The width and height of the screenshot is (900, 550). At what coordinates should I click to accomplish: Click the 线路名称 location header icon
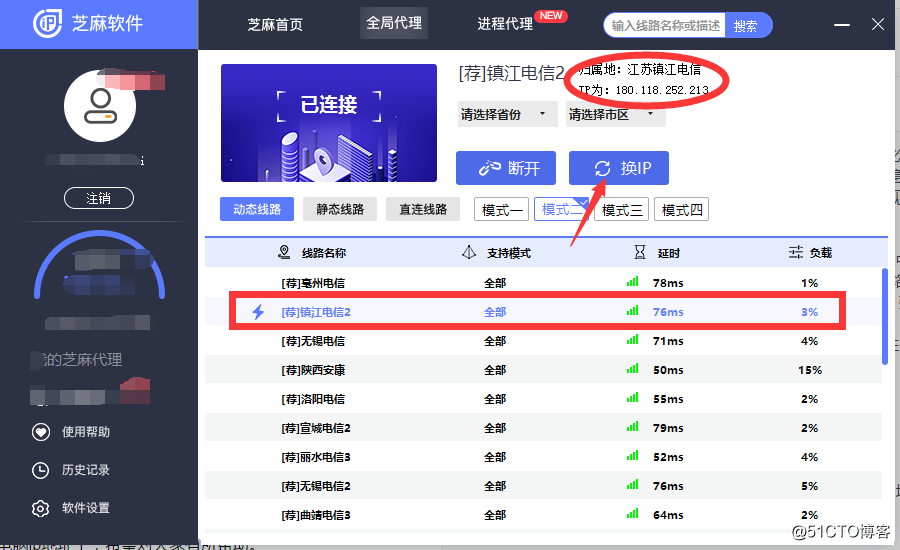pos(284,252)
